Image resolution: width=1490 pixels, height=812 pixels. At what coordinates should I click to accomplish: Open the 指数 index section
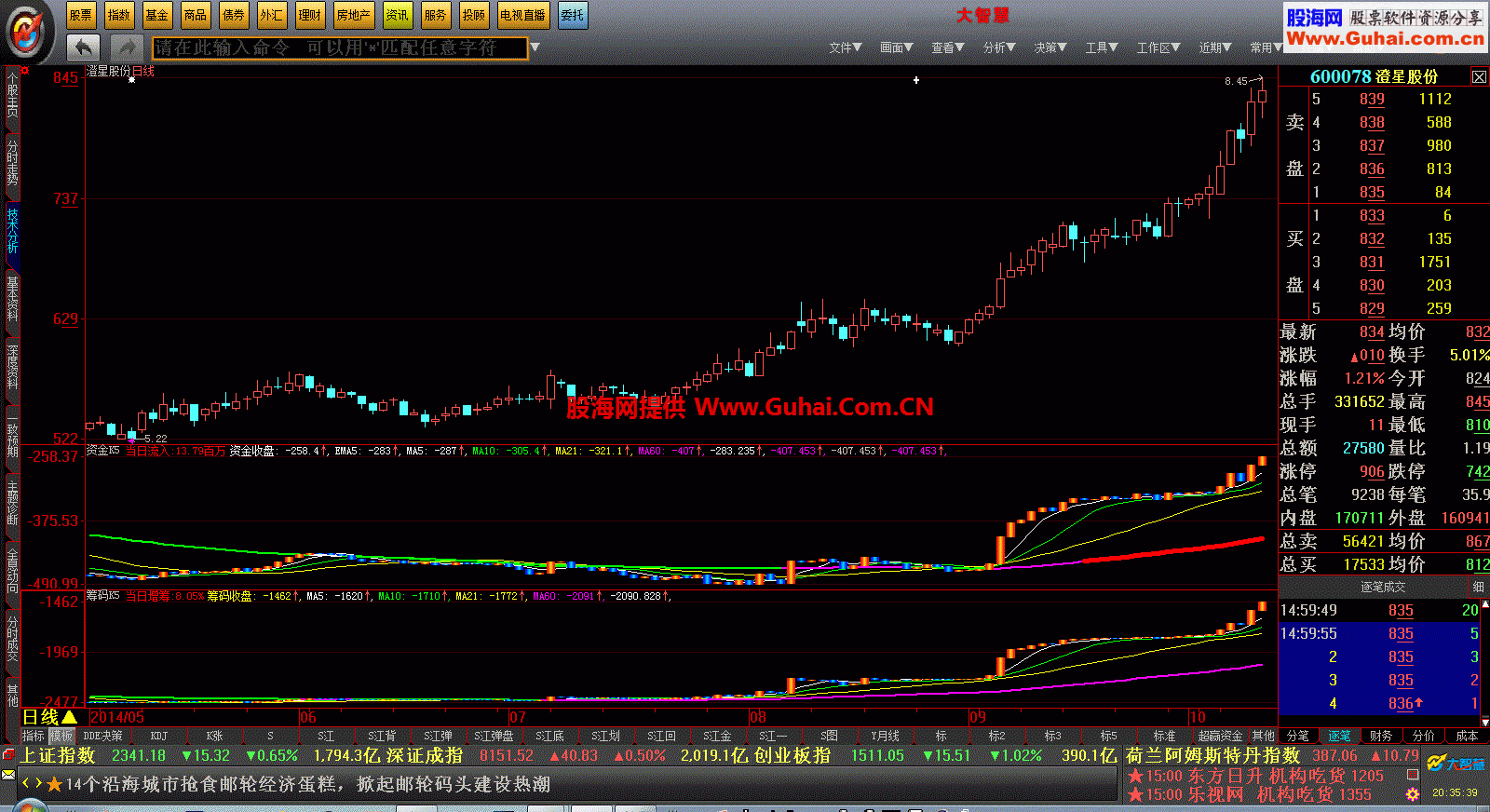tap(119, 15)
